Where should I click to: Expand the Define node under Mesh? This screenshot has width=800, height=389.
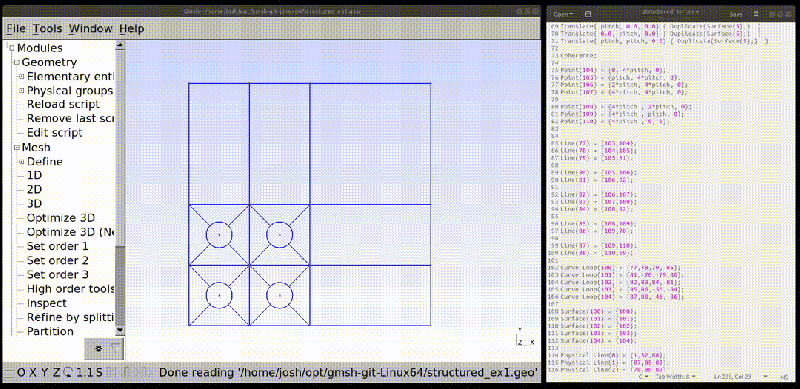[22, 162]
